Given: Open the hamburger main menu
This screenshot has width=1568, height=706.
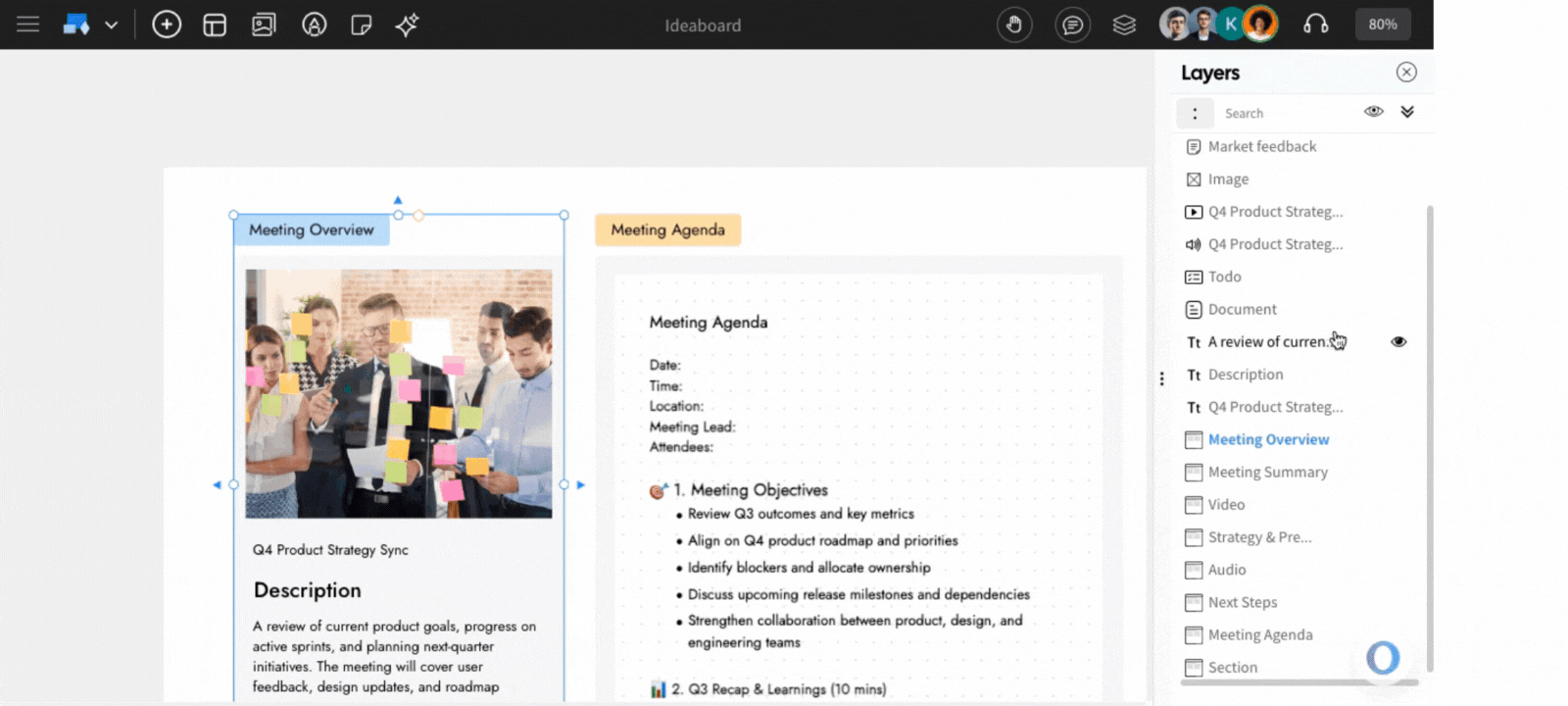Looking at the screenshot, I should tap(28, 25).
